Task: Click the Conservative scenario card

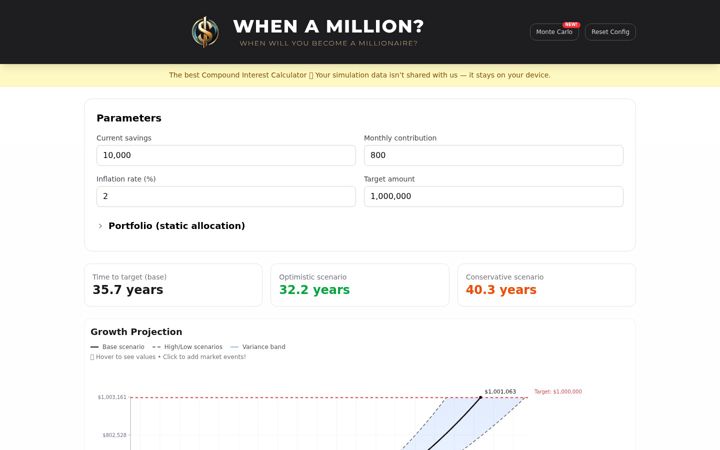Action: coord(546,285)
